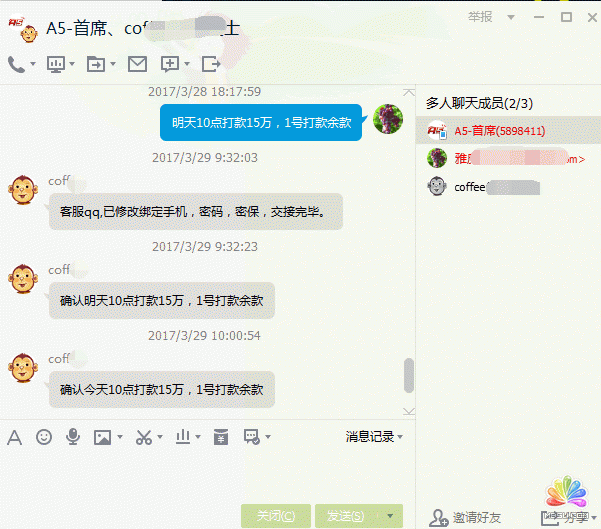Click the microphone voice message icon

(x=73, y=437)
